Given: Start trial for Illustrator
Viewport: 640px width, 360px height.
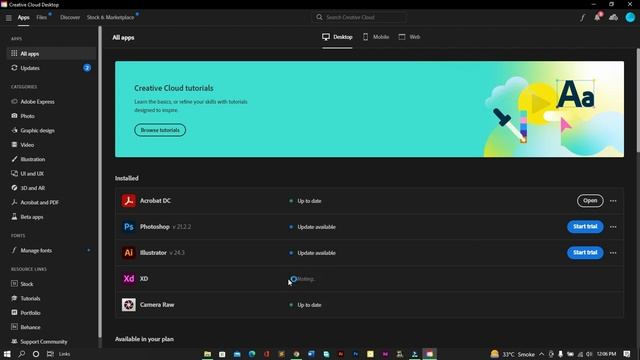Looking at the screenshot, I should coord(585,253).
